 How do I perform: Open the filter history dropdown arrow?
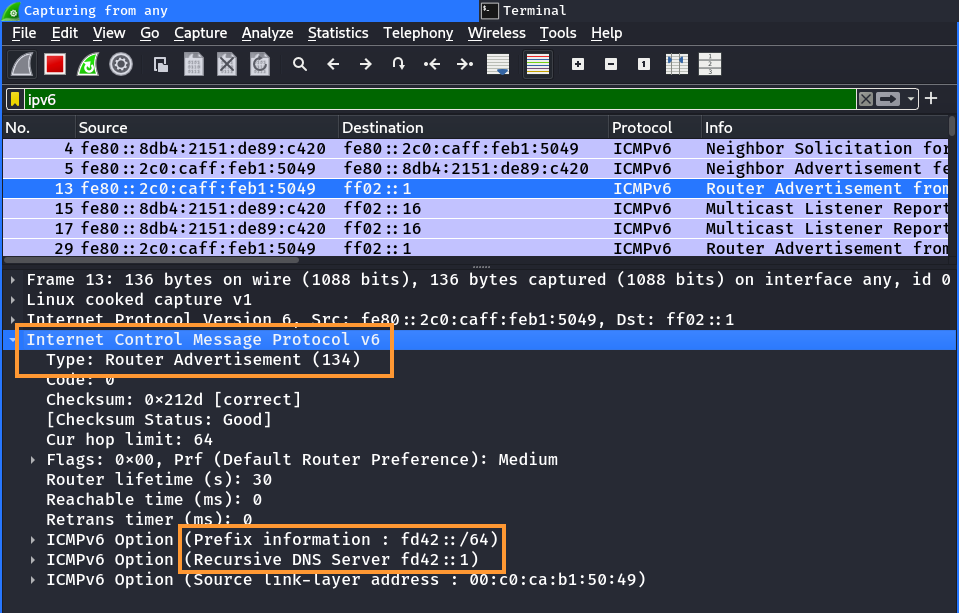pos(911,99)
